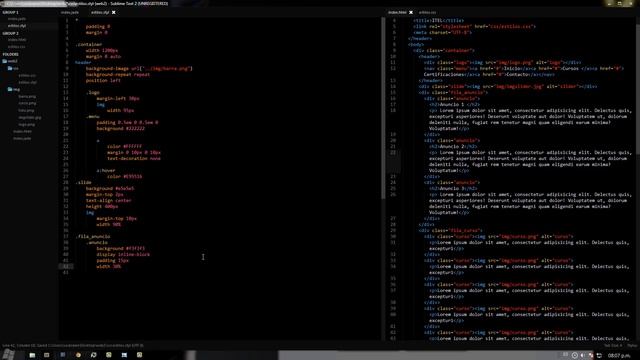This screenshot has width=640, height=360.
Task: Open logo.png in img folder
Action: coord(27,124)
